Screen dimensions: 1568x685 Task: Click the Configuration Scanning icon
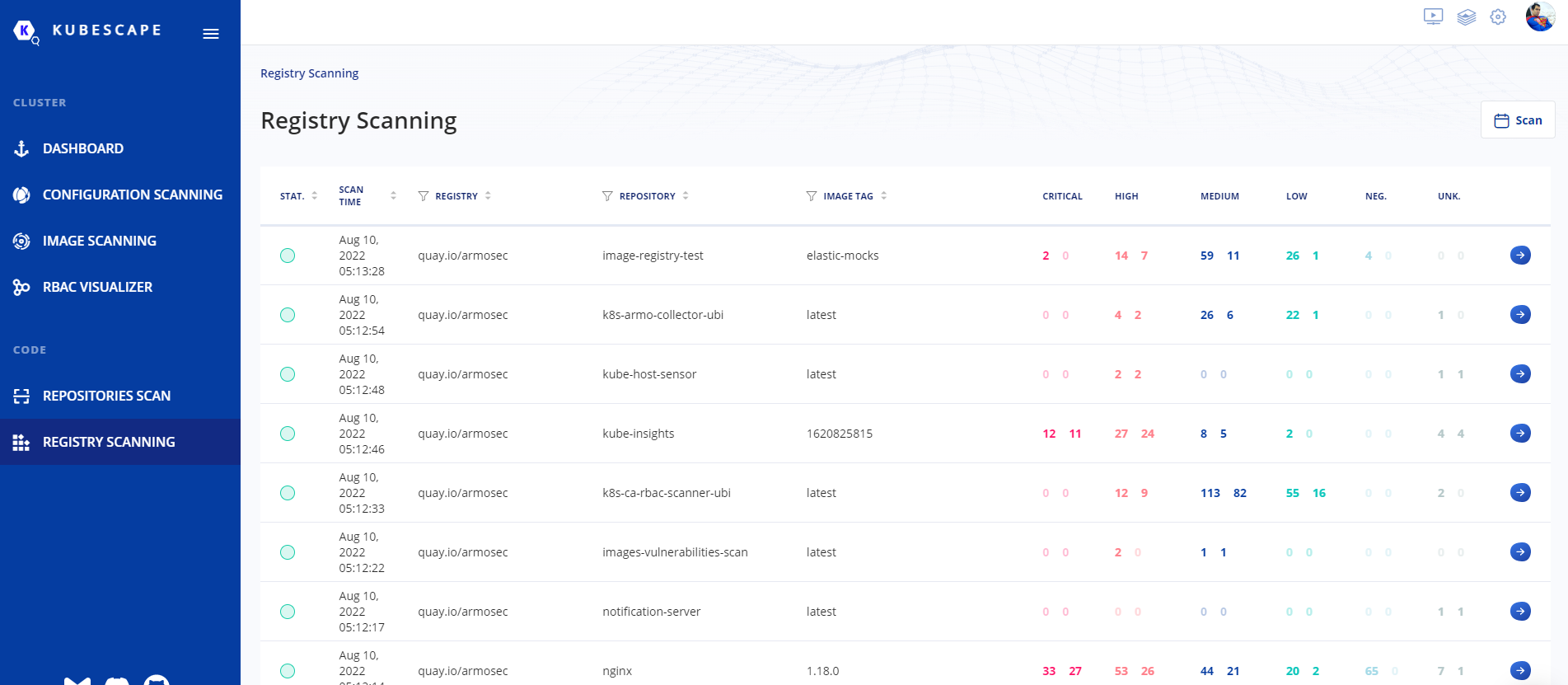[x=21, y=195]
